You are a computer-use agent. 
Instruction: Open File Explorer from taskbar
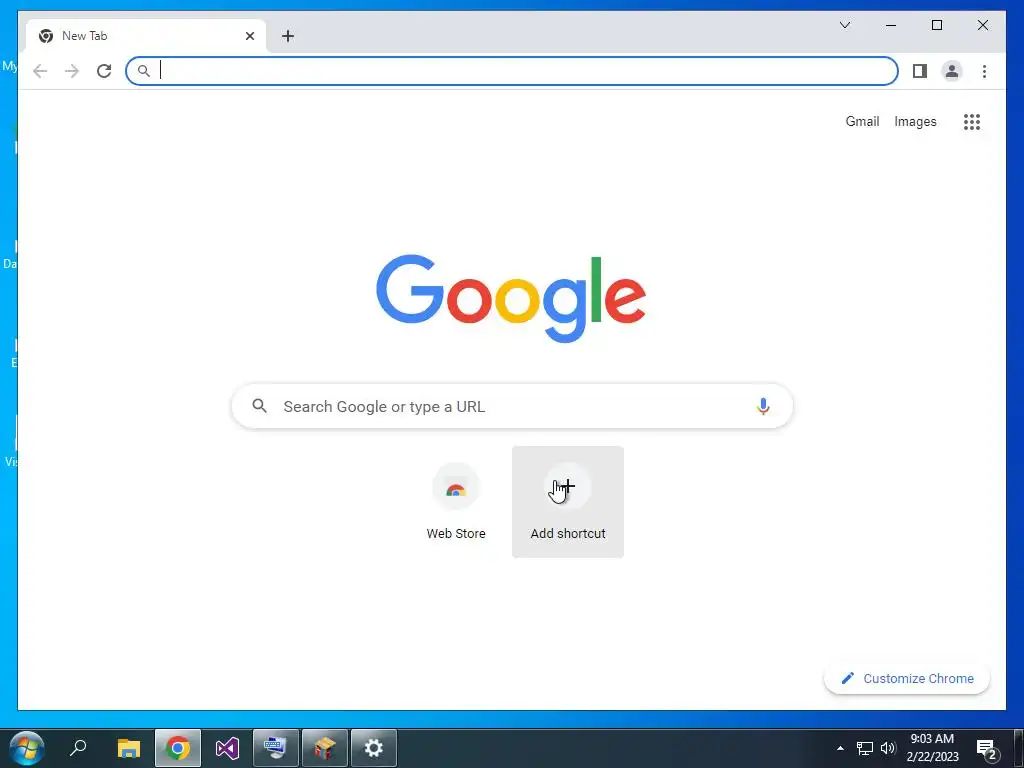pos(129,748)
